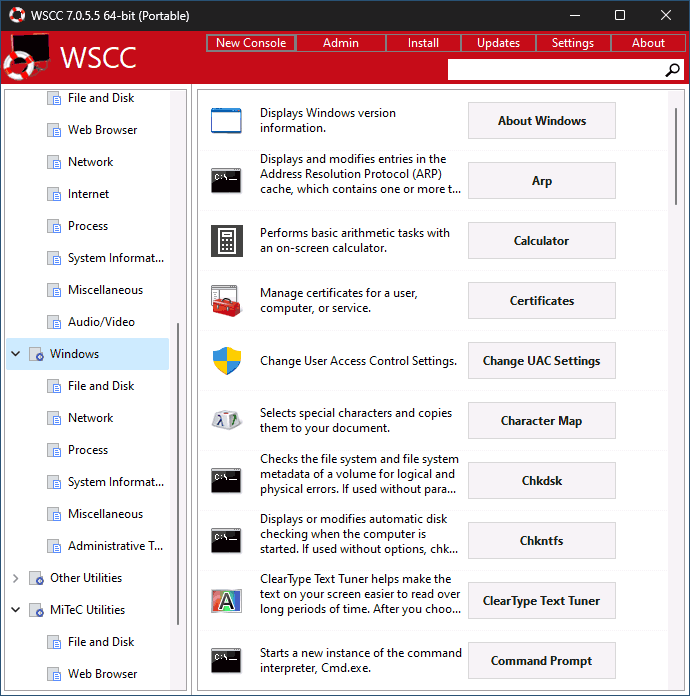The width and height of the screenshot is (690, 696).
Task: Click the Arp console icon
Action: (x=226, y=181)
